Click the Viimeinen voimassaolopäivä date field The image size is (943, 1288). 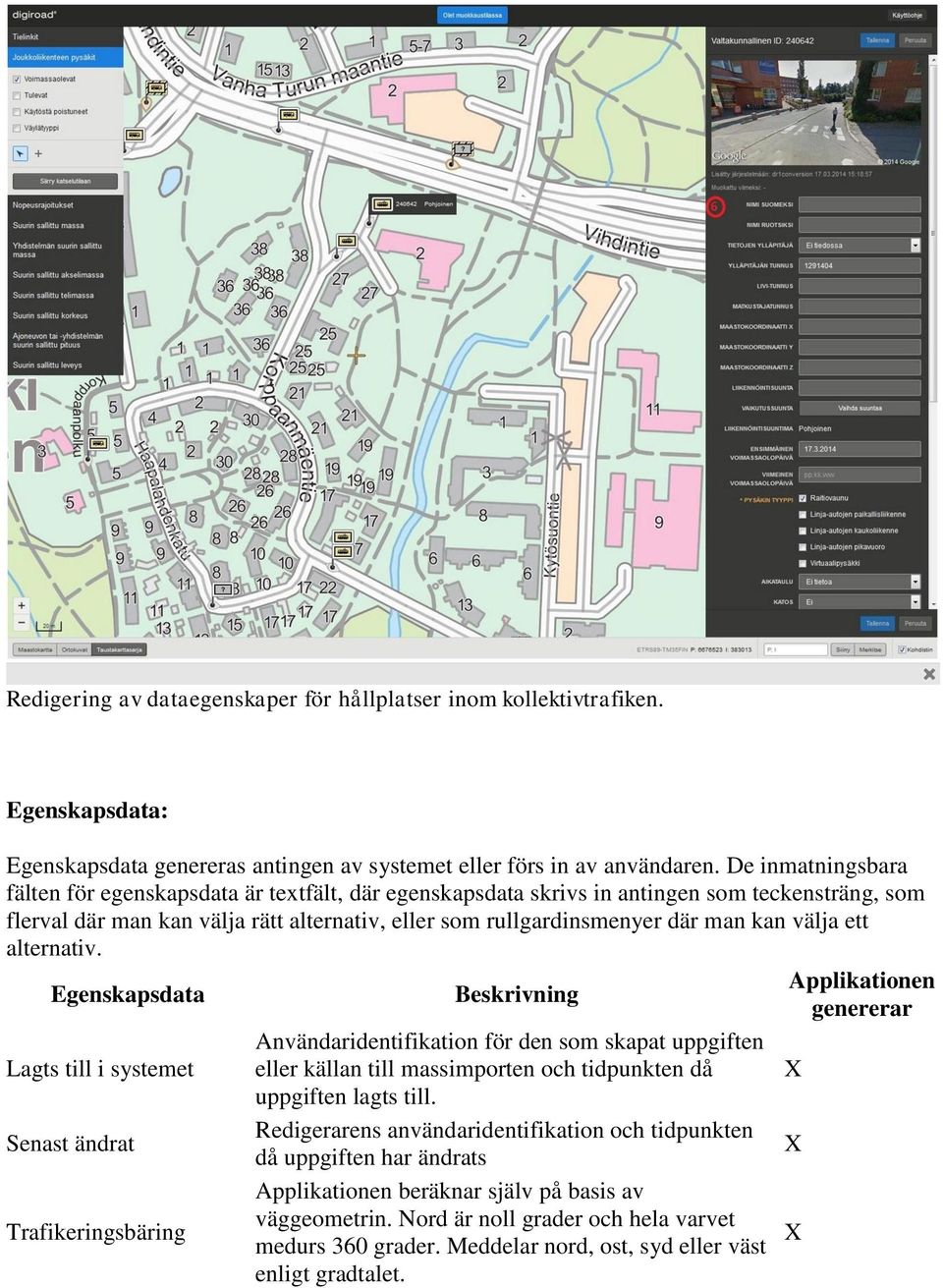pyautogui.click(x=860, y=475)
